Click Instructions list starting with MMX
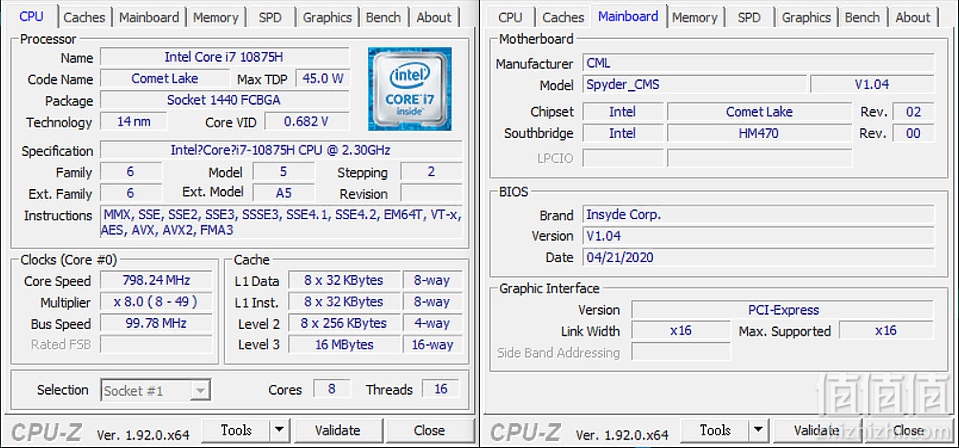Viewport: 959px width, 448px height. 281,222
